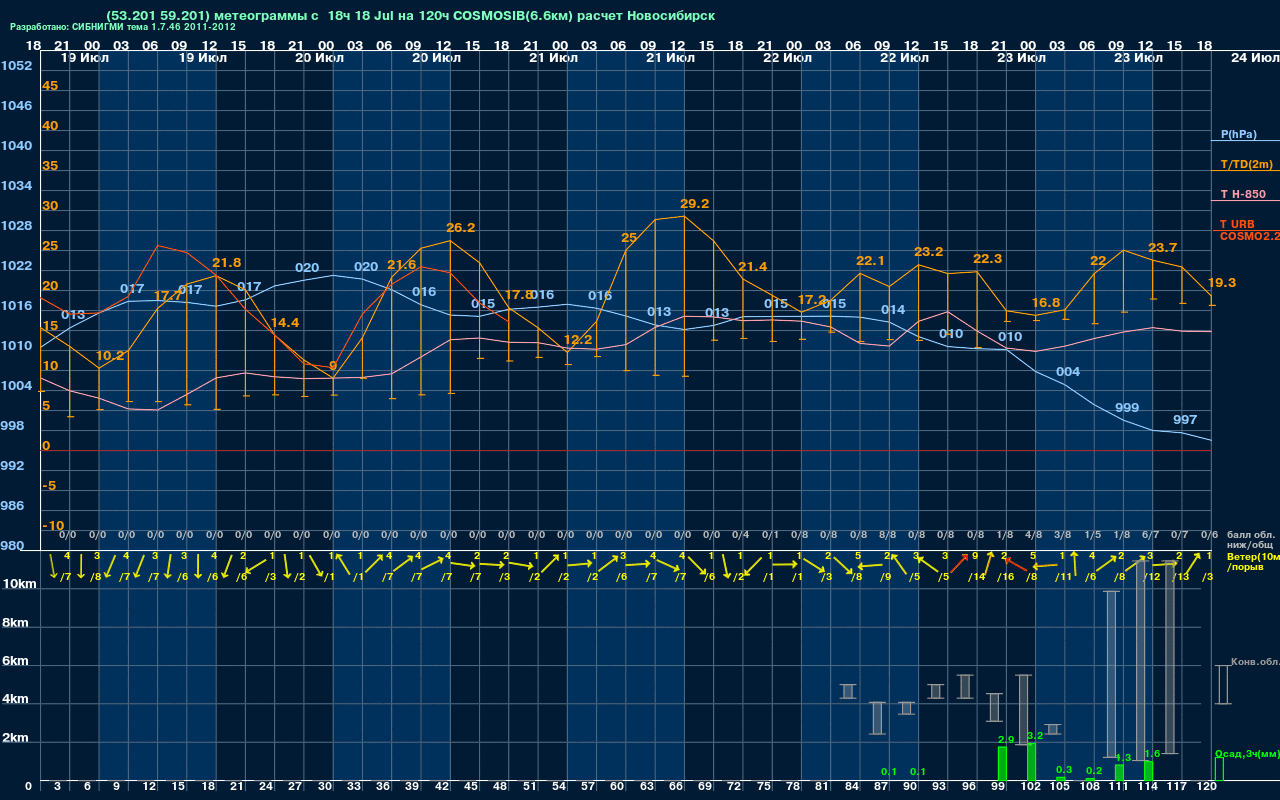This screenshot has width=1280, height=800.
Task: Click the 21.6 temperature label
Action: [x=401, y=265]
